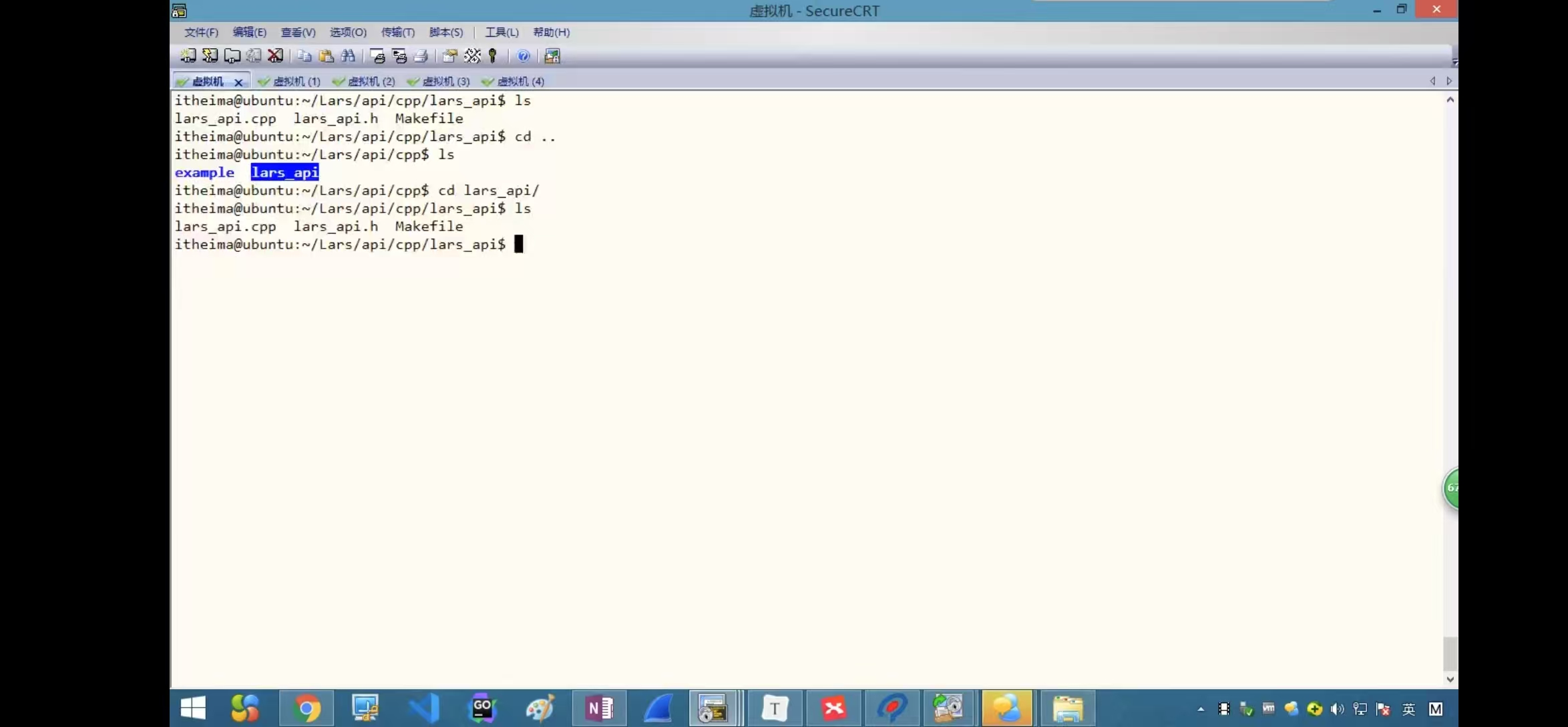The height and width of the screenshot is (727, 1568).
Task: Open the 文件(F) menu
Action: tap(201, 32)
